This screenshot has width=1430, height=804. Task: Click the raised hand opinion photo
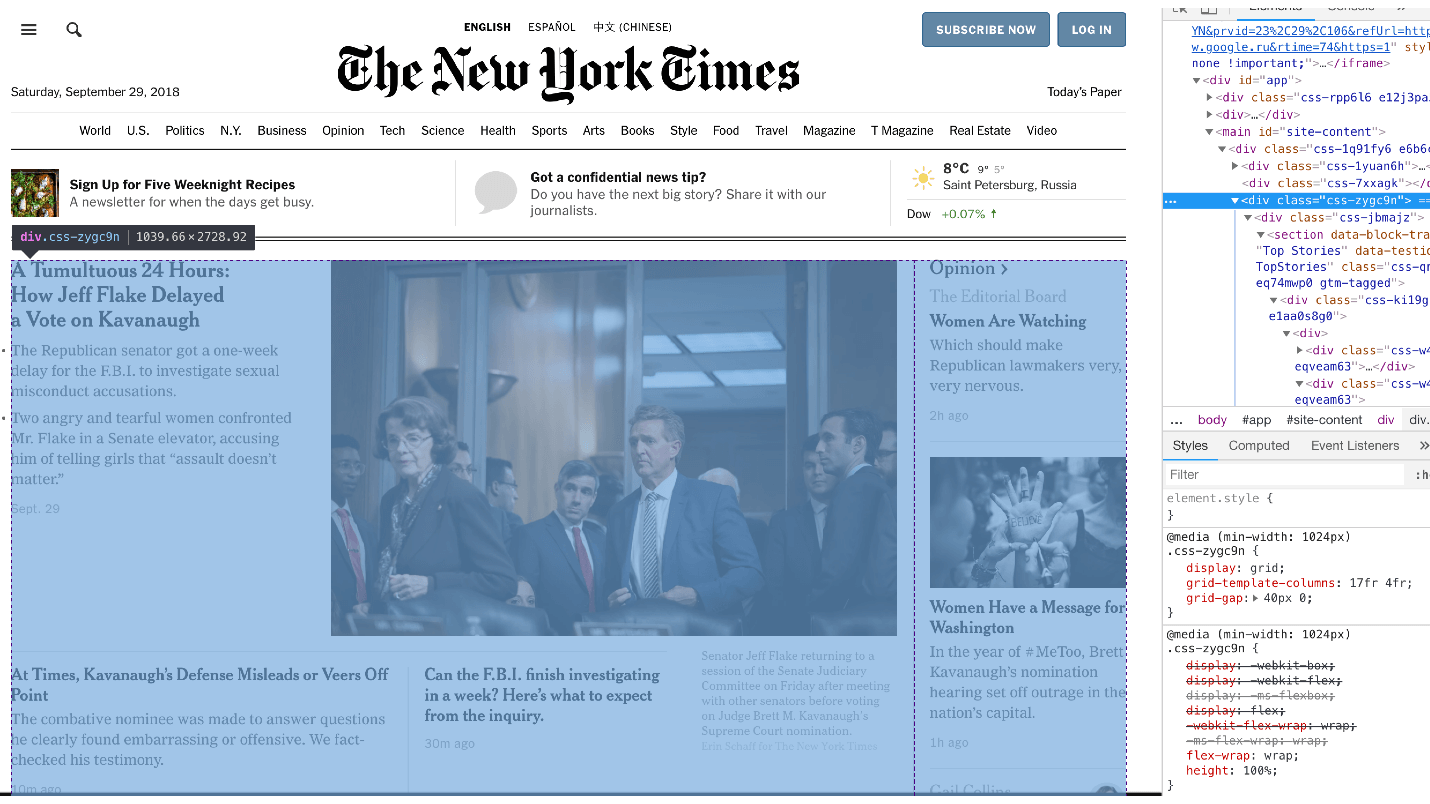coord(1028,522)
